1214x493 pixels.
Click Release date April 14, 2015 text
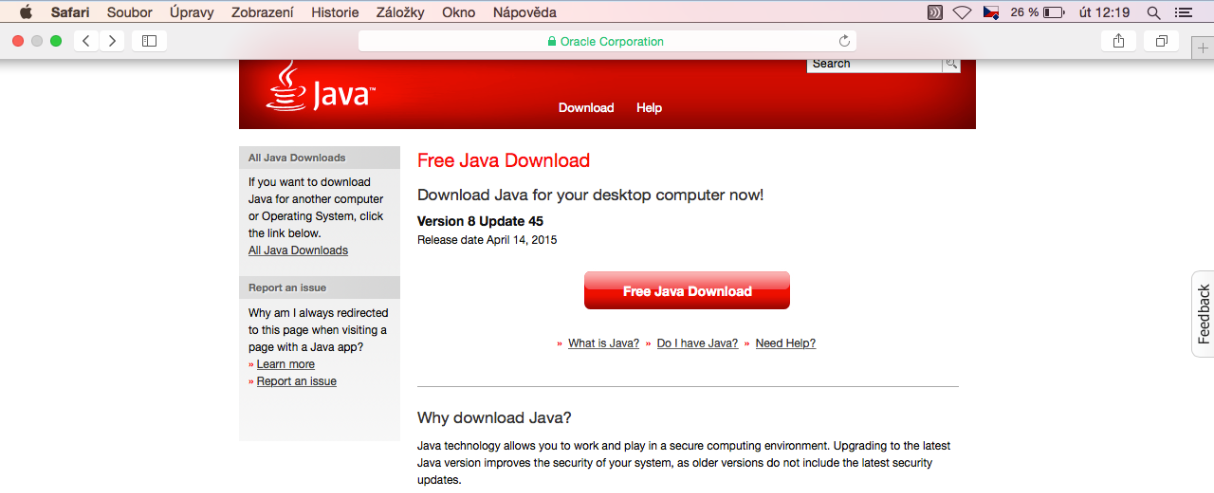pyautogui.click(x=487, y=240)
